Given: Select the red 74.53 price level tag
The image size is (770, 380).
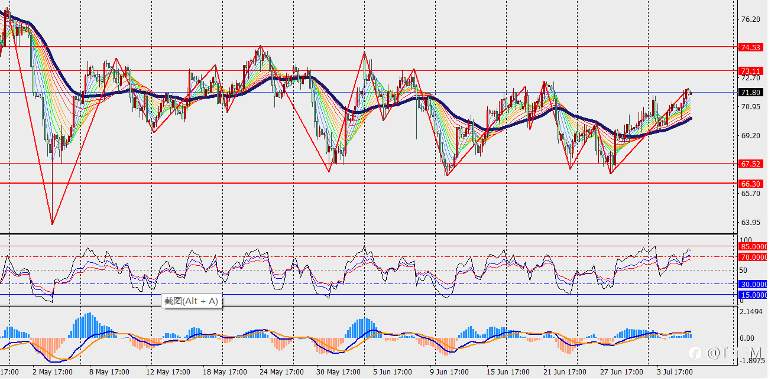Looking at the screenshot, I should coord(751,47).
